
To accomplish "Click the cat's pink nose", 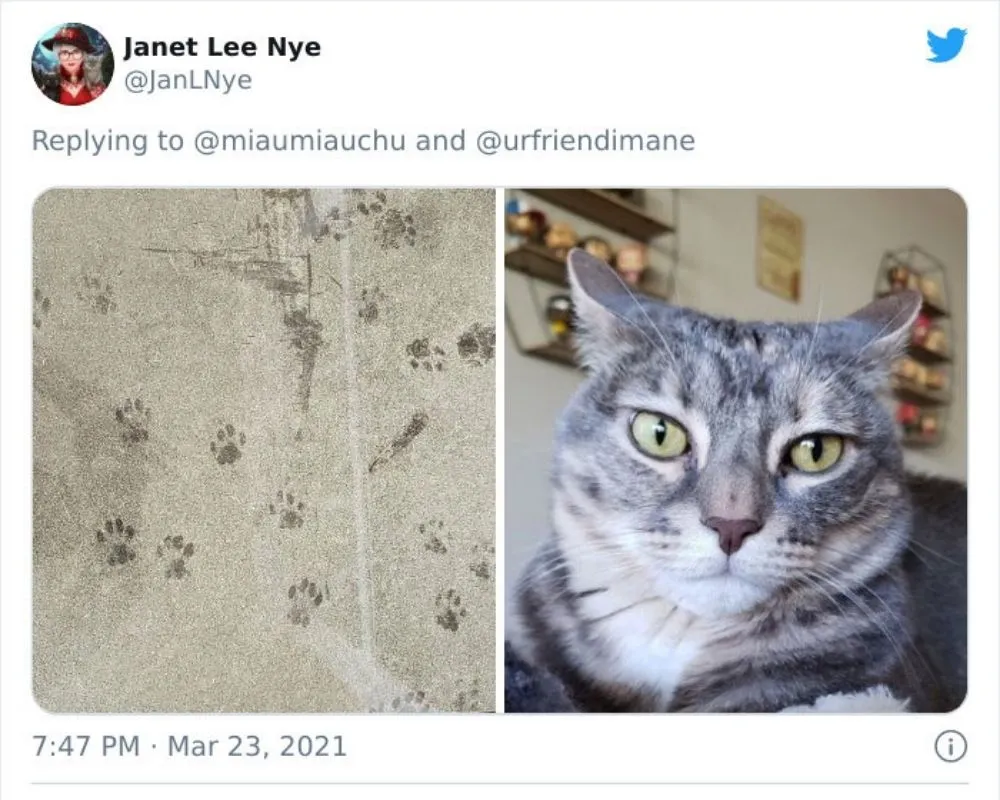I will point(732,533).
